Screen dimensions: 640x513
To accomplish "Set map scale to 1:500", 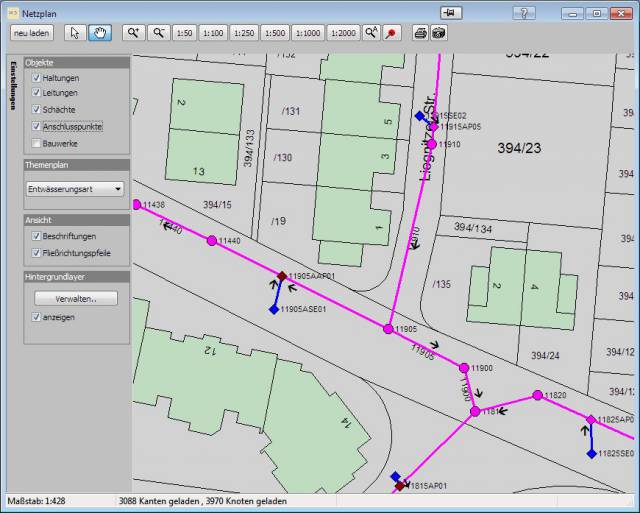I will coord(274,33).
